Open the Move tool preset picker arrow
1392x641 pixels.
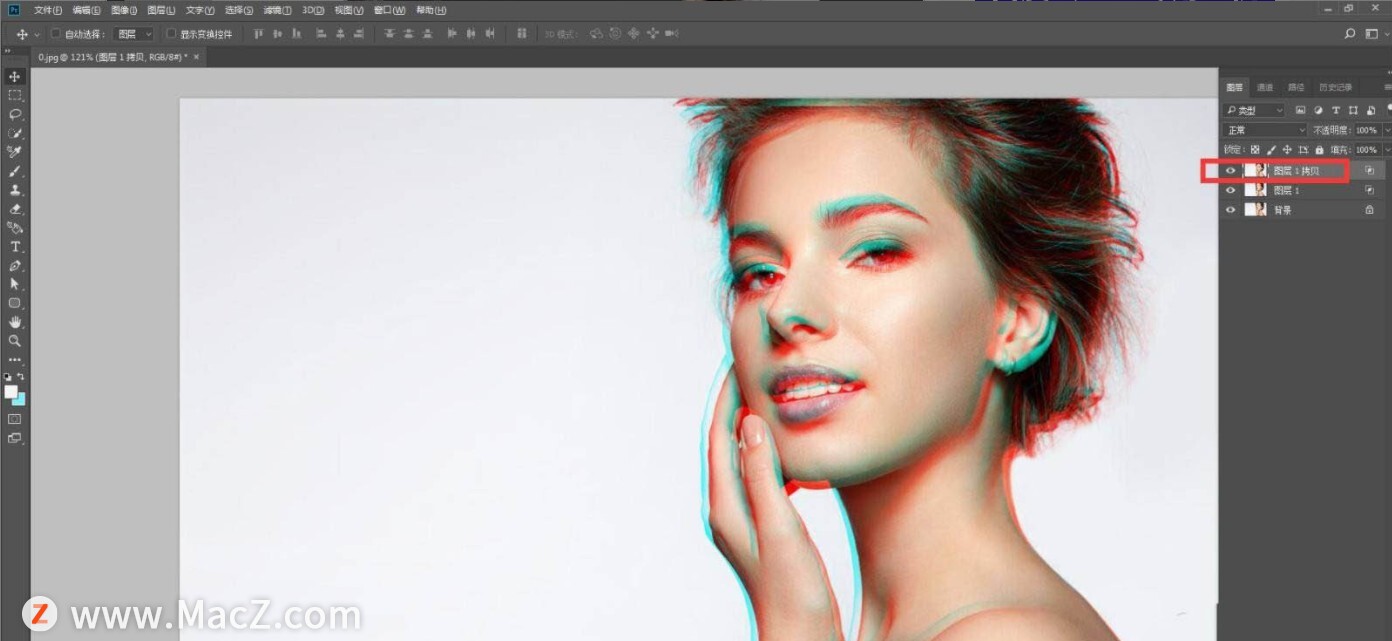(37, 34)
